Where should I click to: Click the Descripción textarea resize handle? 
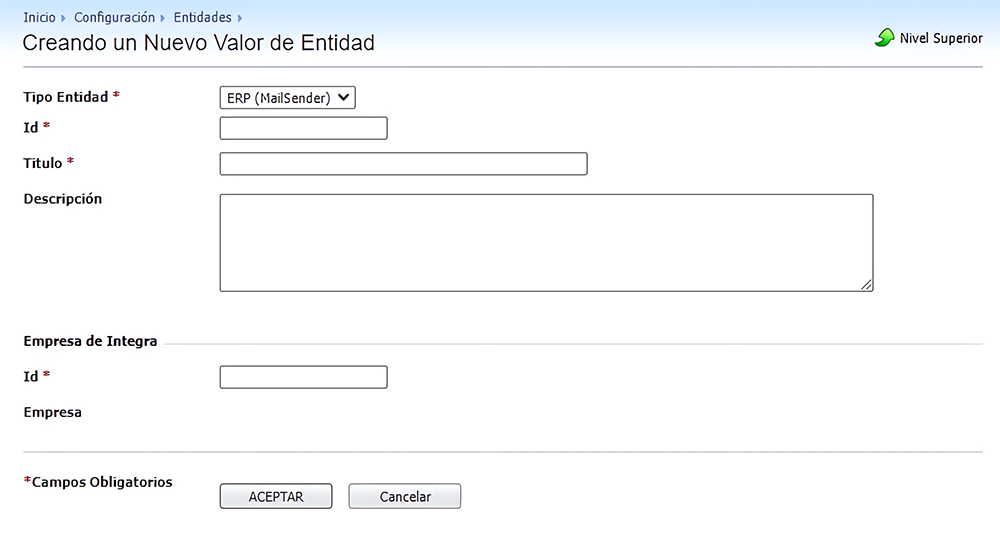pyautogui.click(x=866, y=285)
